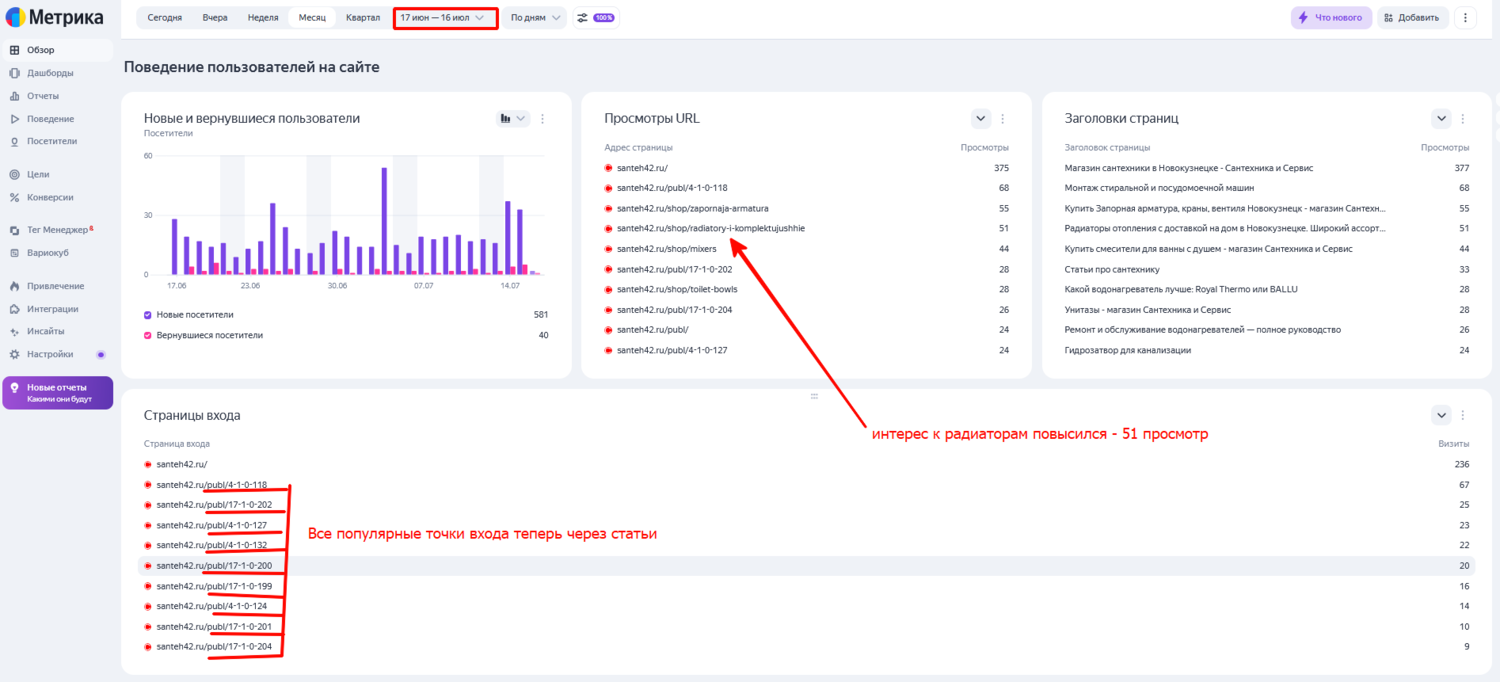Click the Добавить button
The width and height of the screenshot is (1500, 682).
[1413, 18]
